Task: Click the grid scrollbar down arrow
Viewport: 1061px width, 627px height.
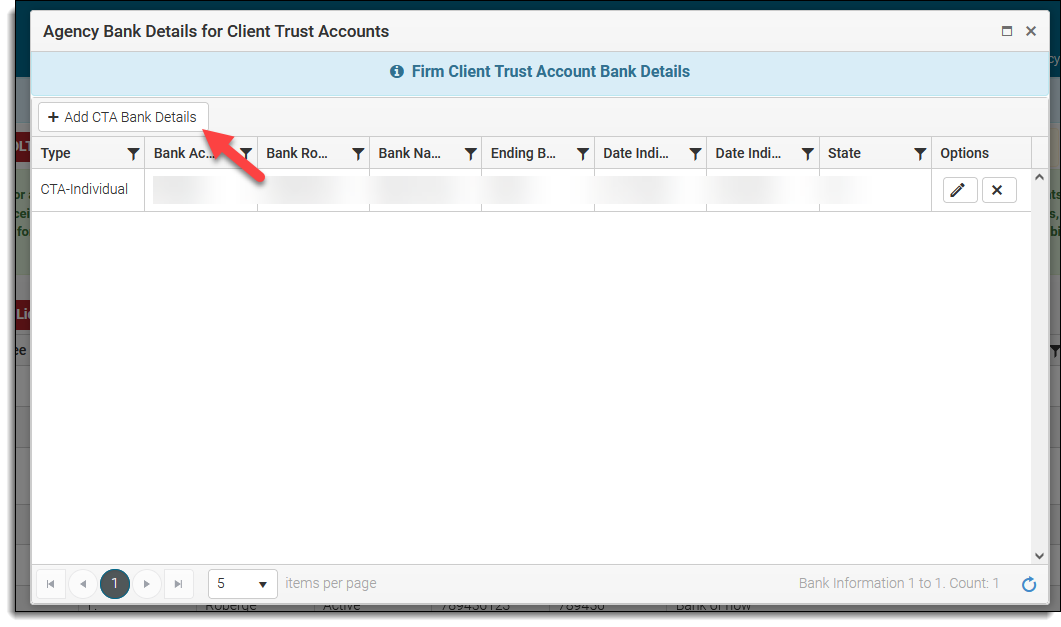Action: click(x=1039, y=556)
